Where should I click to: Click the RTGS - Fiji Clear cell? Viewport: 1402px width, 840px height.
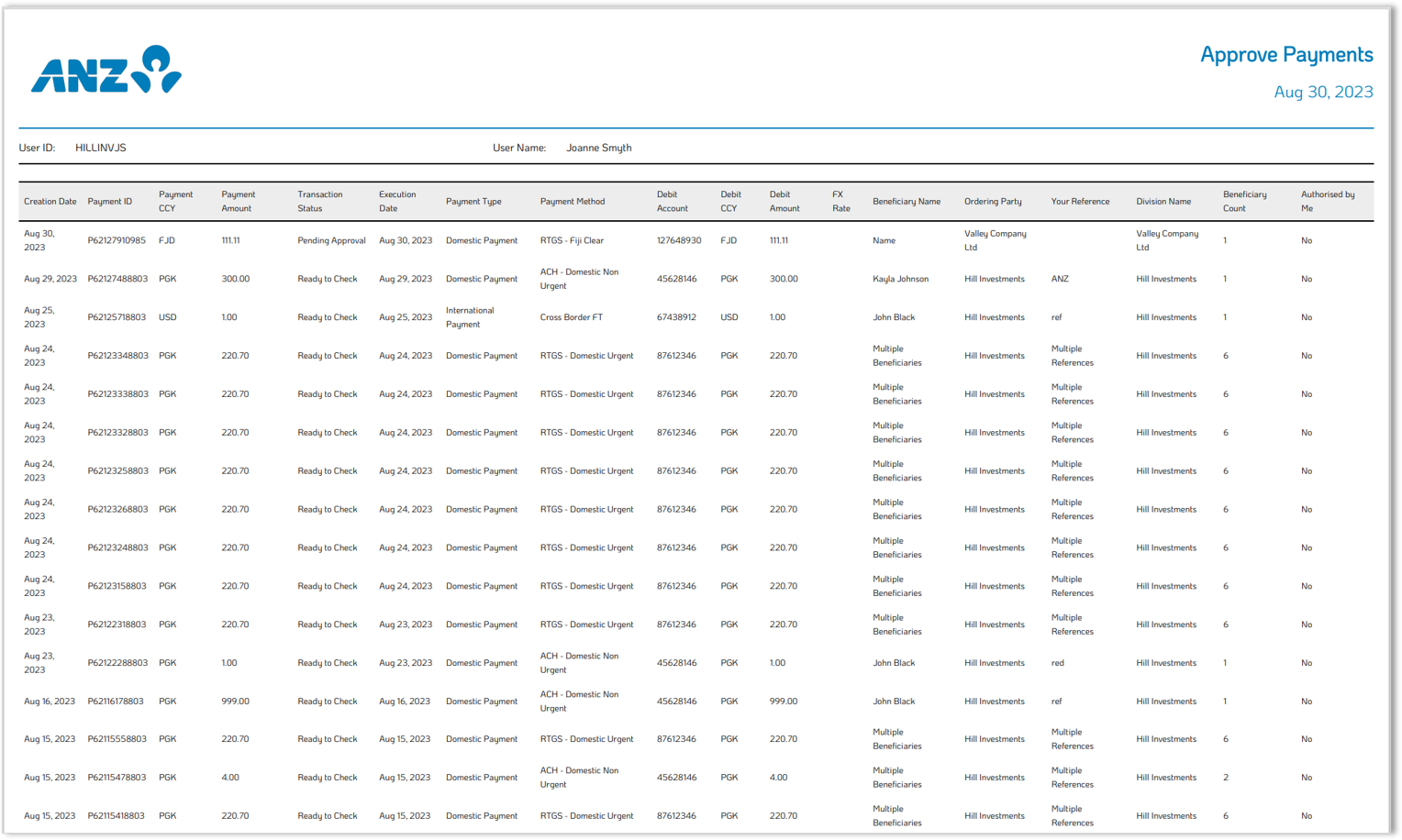(572, 241)
